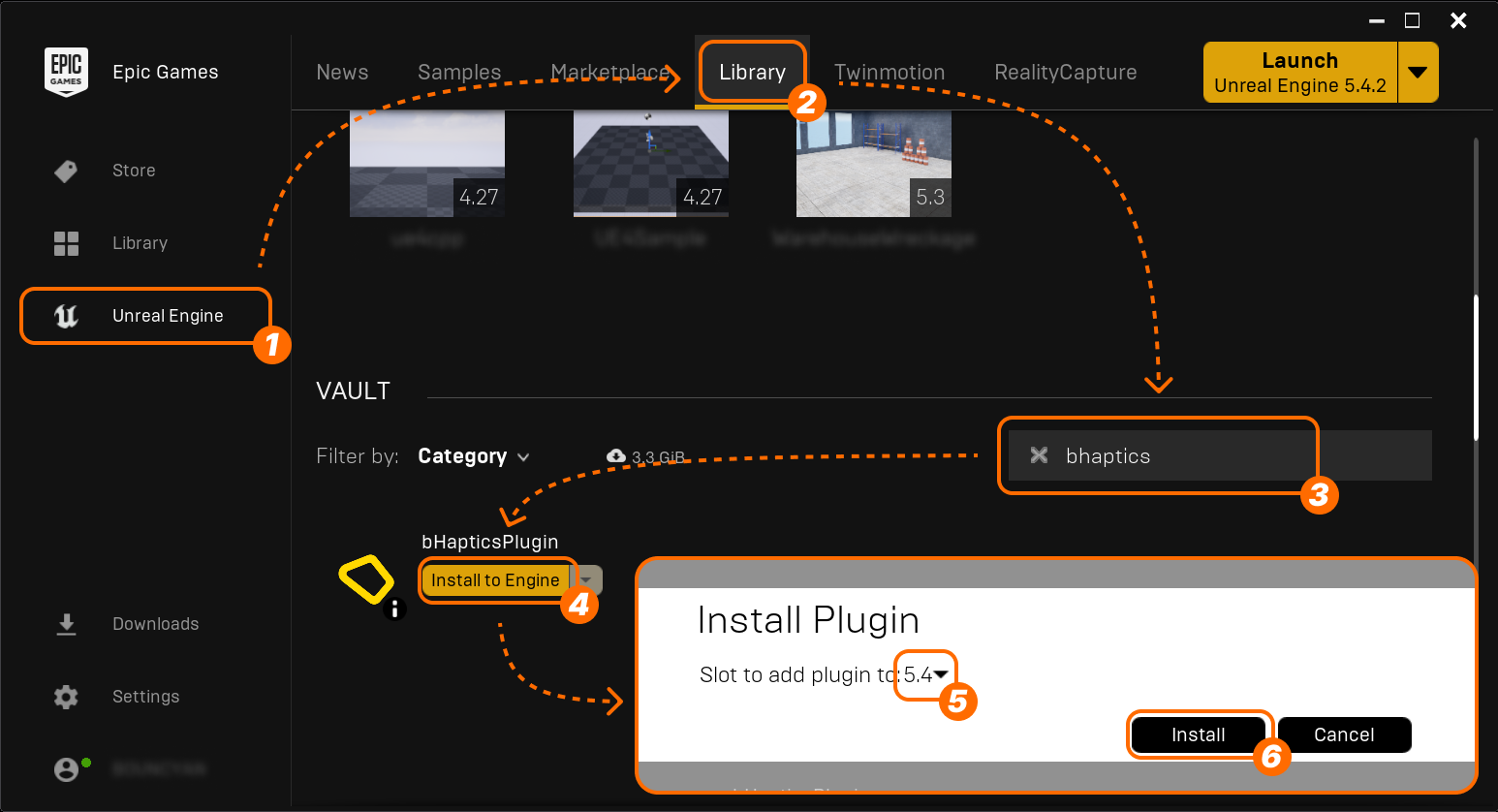
Task: Switch to the Library tab
Action: (752, 73)
